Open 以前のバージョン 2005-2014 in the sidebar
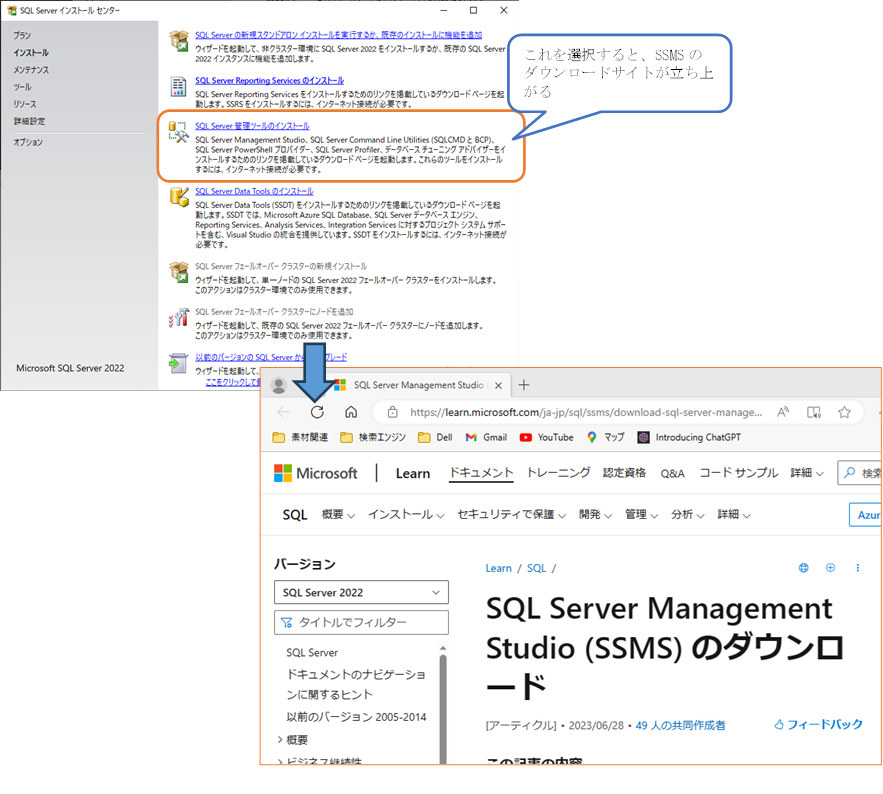This screenshot has height=794, width=883. (356, 717)
